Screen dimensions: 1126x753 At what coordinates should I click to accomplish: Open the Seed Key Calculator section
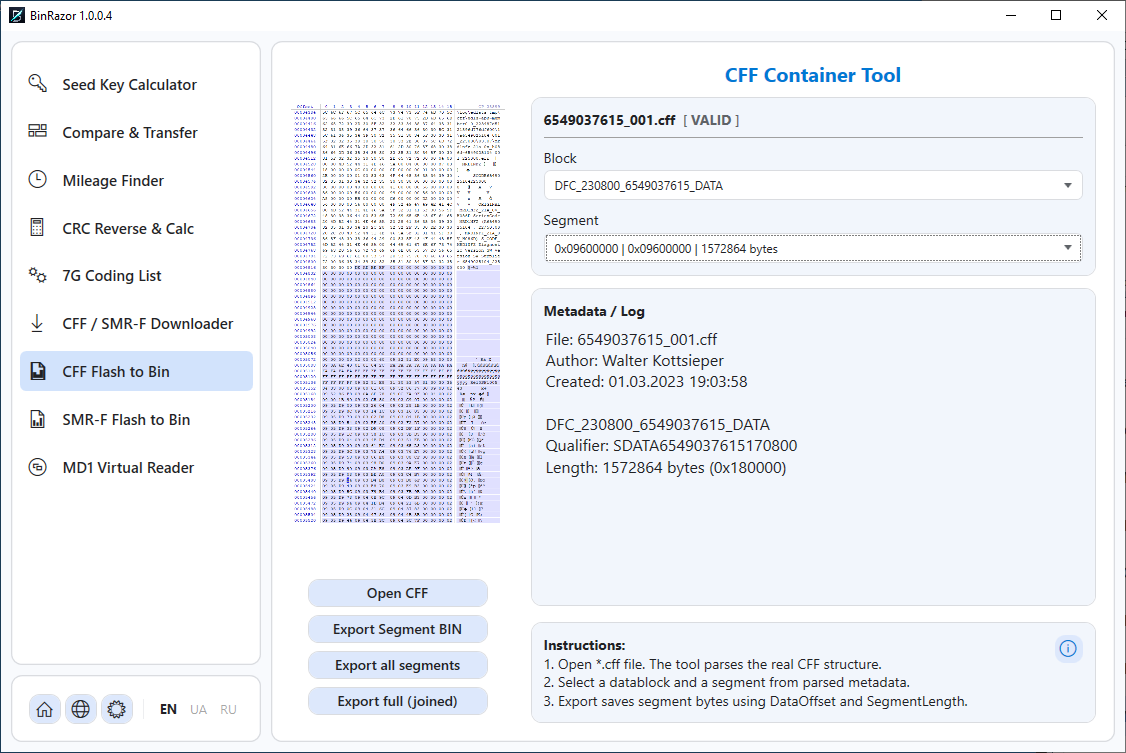click(136, 84)
